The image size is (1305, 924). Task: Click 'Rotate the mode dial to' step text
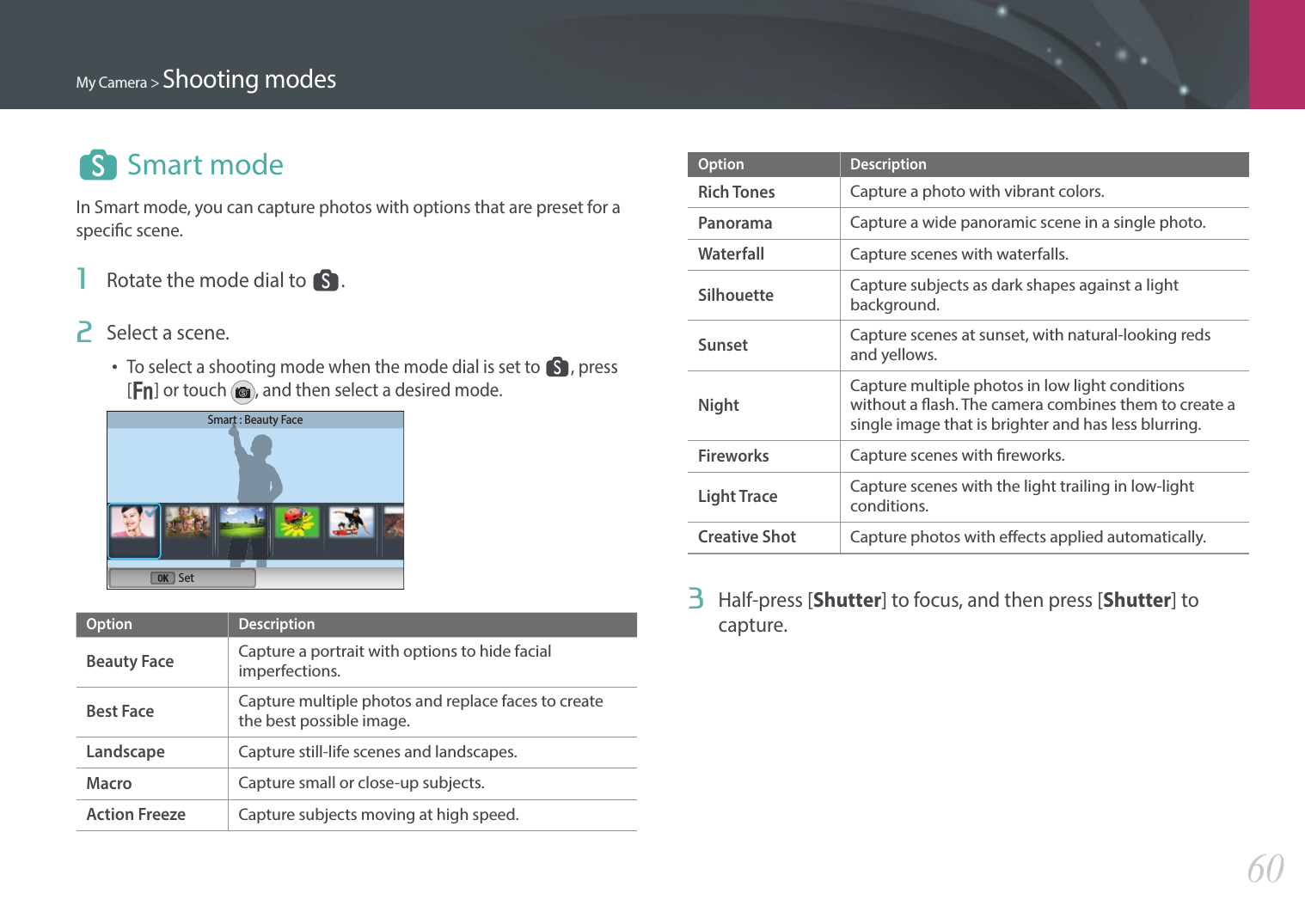(206, 281)
